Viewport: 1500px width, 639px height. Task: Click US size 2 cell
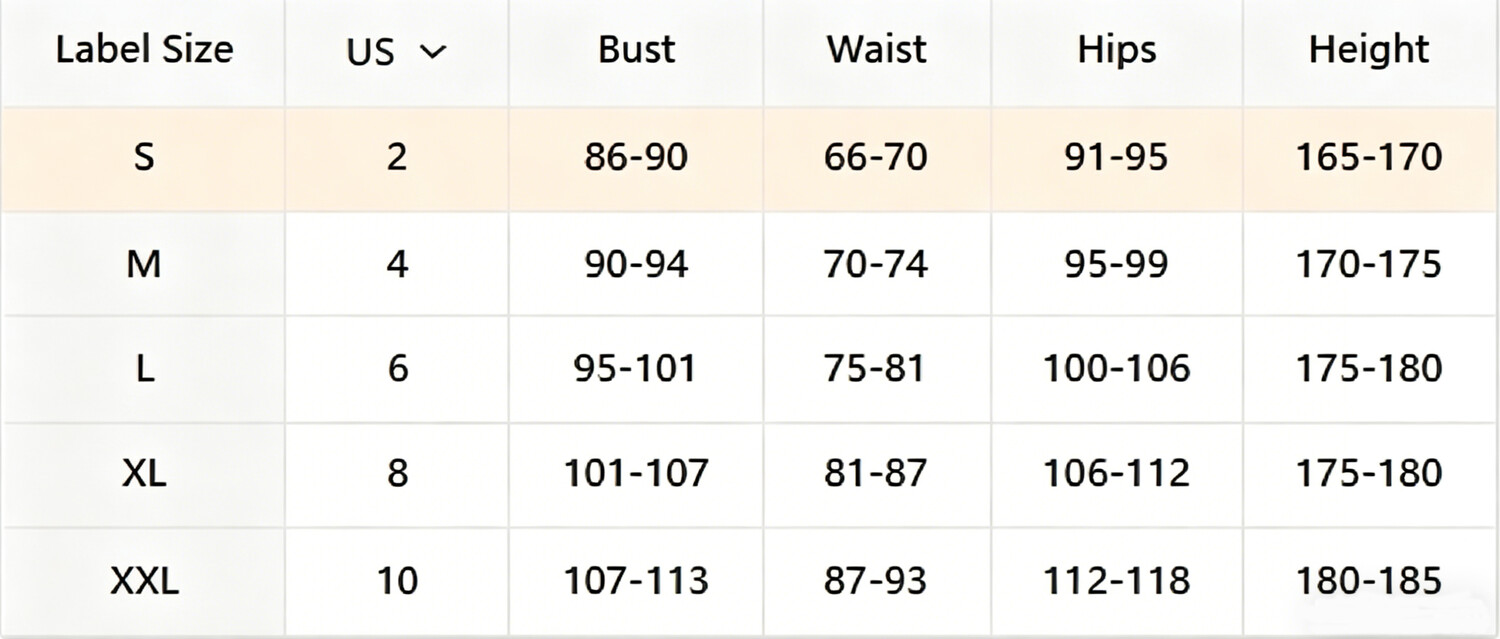click(396, 158)
